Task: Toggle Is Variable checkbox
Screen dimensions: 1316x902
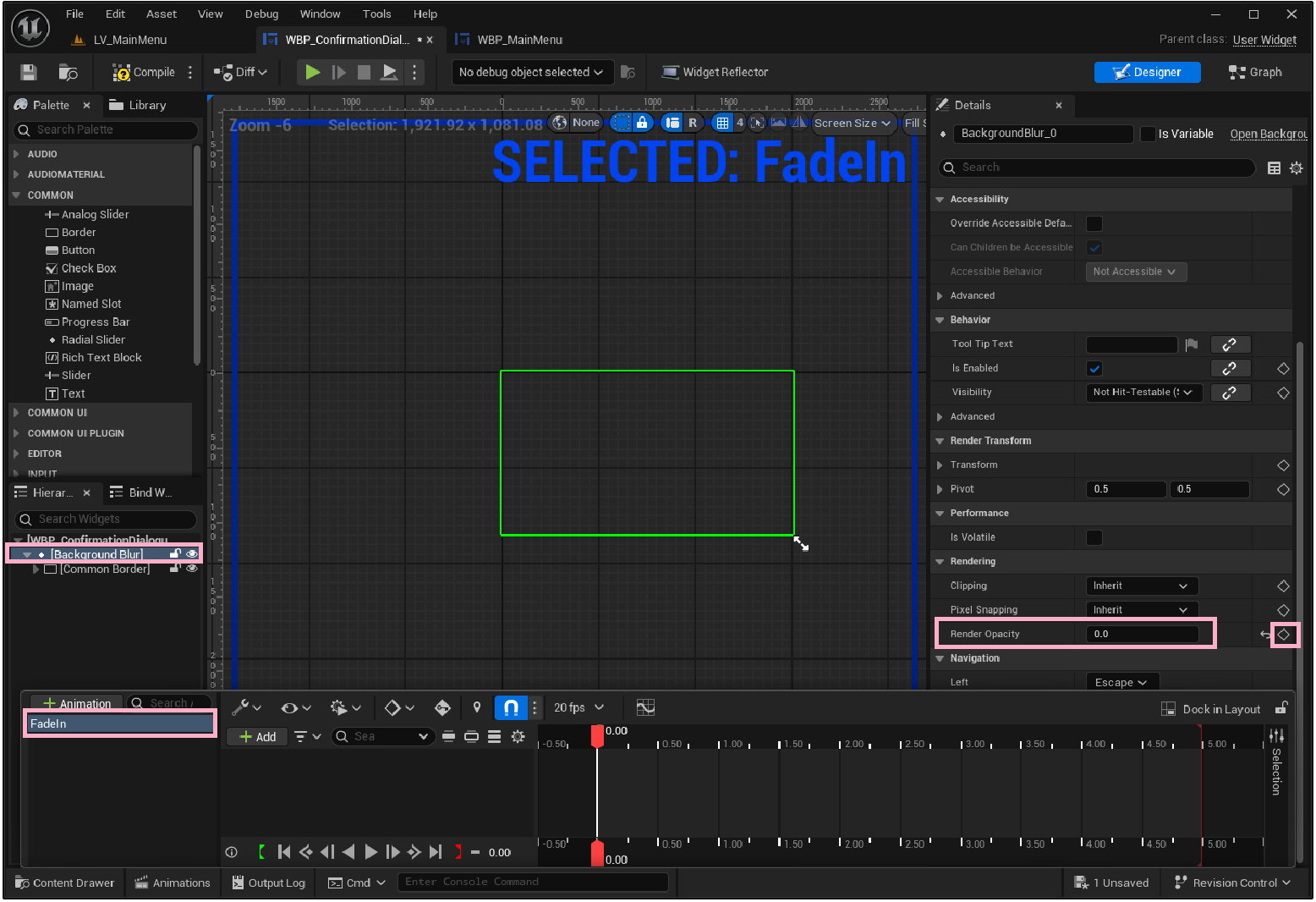Action: tap(1148, 134)
